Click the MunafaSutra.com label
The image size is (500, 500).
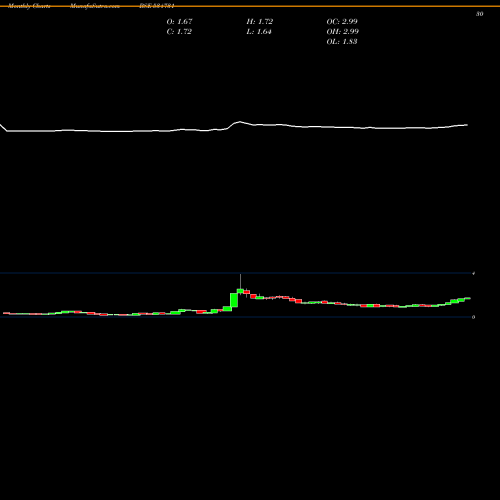tap(95, 6)
